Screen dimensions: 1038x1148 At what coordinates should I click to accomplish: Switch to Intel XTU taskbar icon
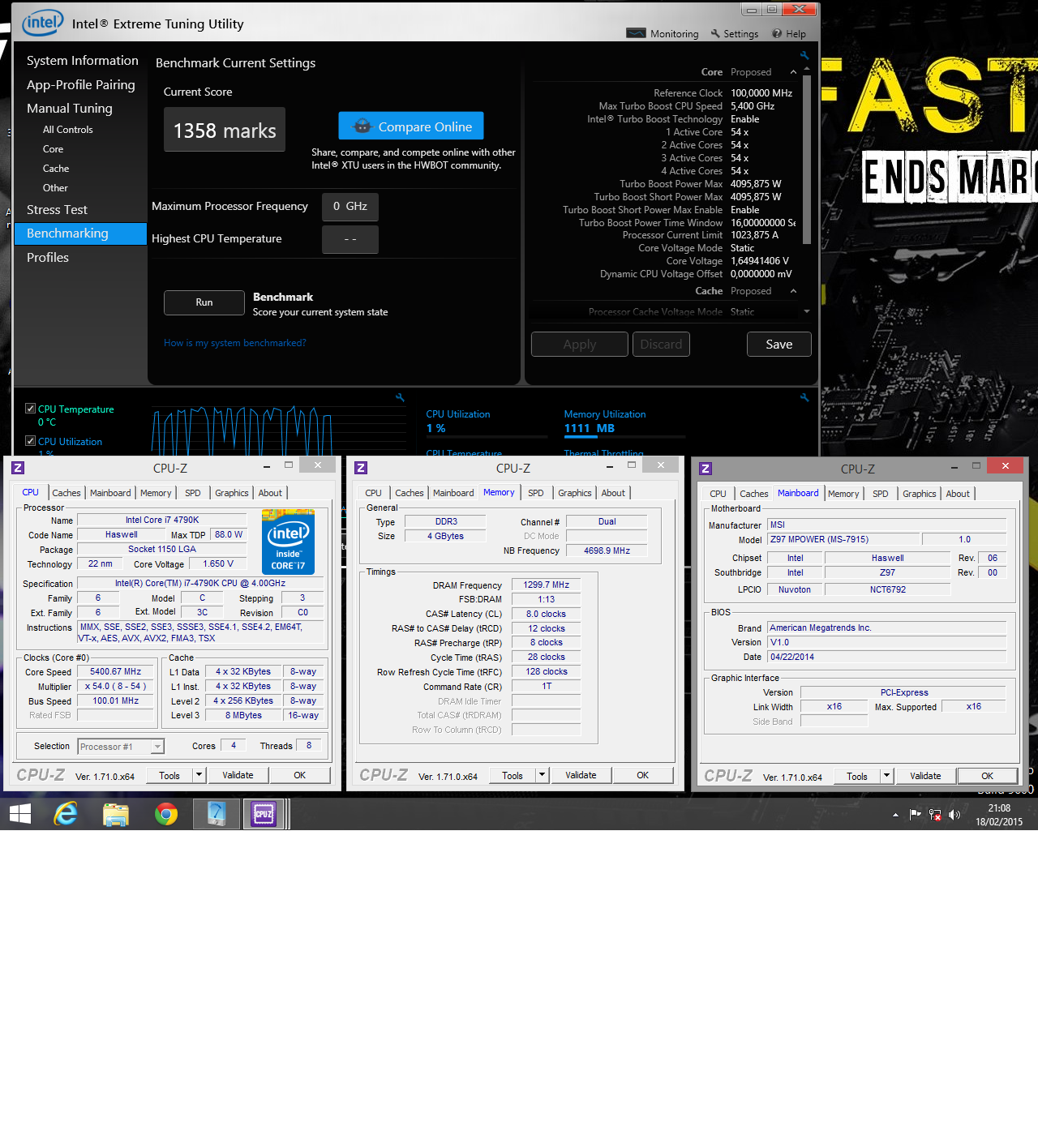click(x=217, y=814)
